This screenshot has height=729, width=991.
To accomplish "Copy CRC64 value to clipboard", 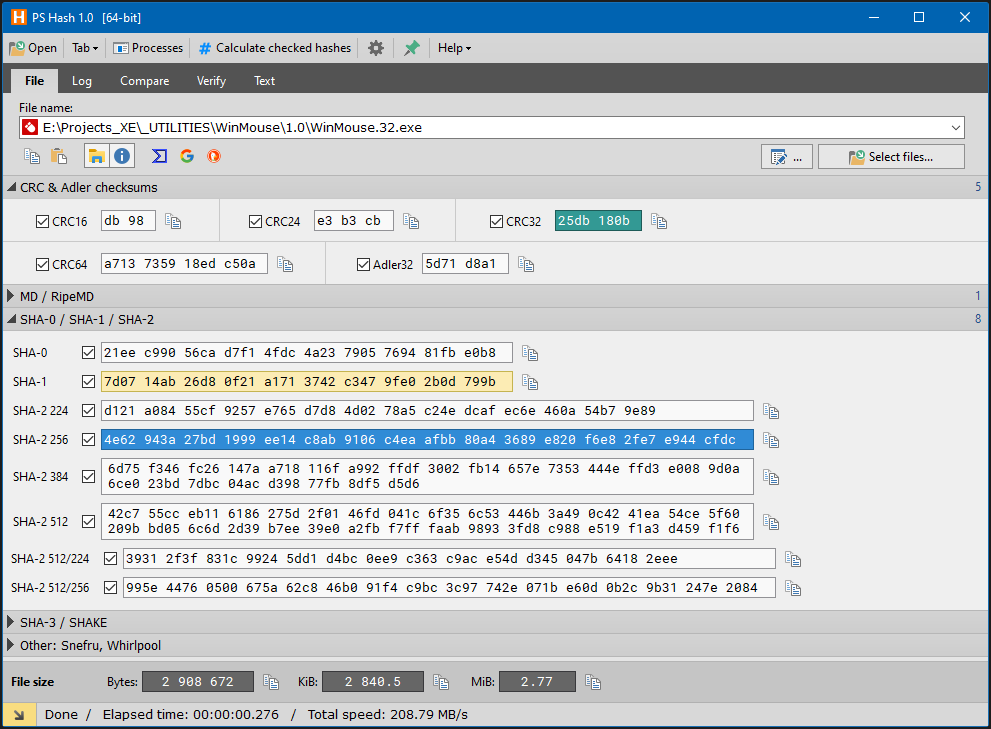I will tap(285, 264).
